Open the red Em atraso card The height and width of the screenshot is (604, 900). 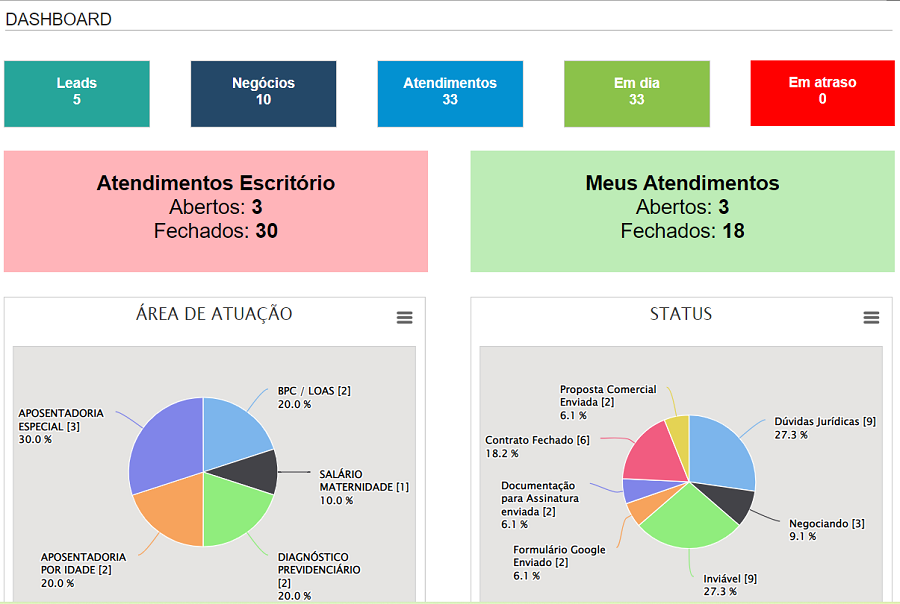pyautogui.click(x=822, y=93)
